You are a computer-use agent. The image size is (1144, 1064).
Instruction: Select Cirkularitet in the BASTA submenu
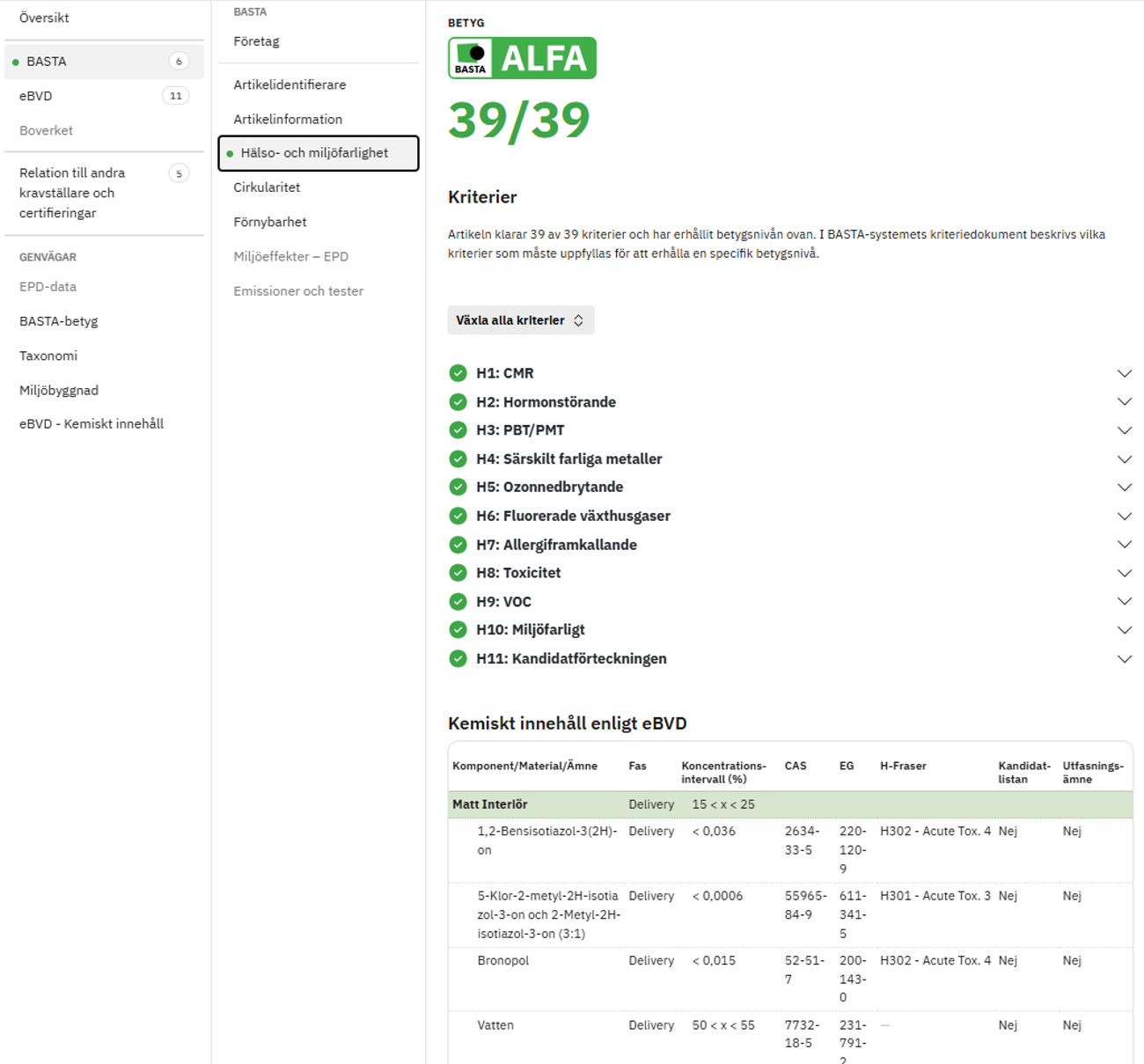(267, 187)
